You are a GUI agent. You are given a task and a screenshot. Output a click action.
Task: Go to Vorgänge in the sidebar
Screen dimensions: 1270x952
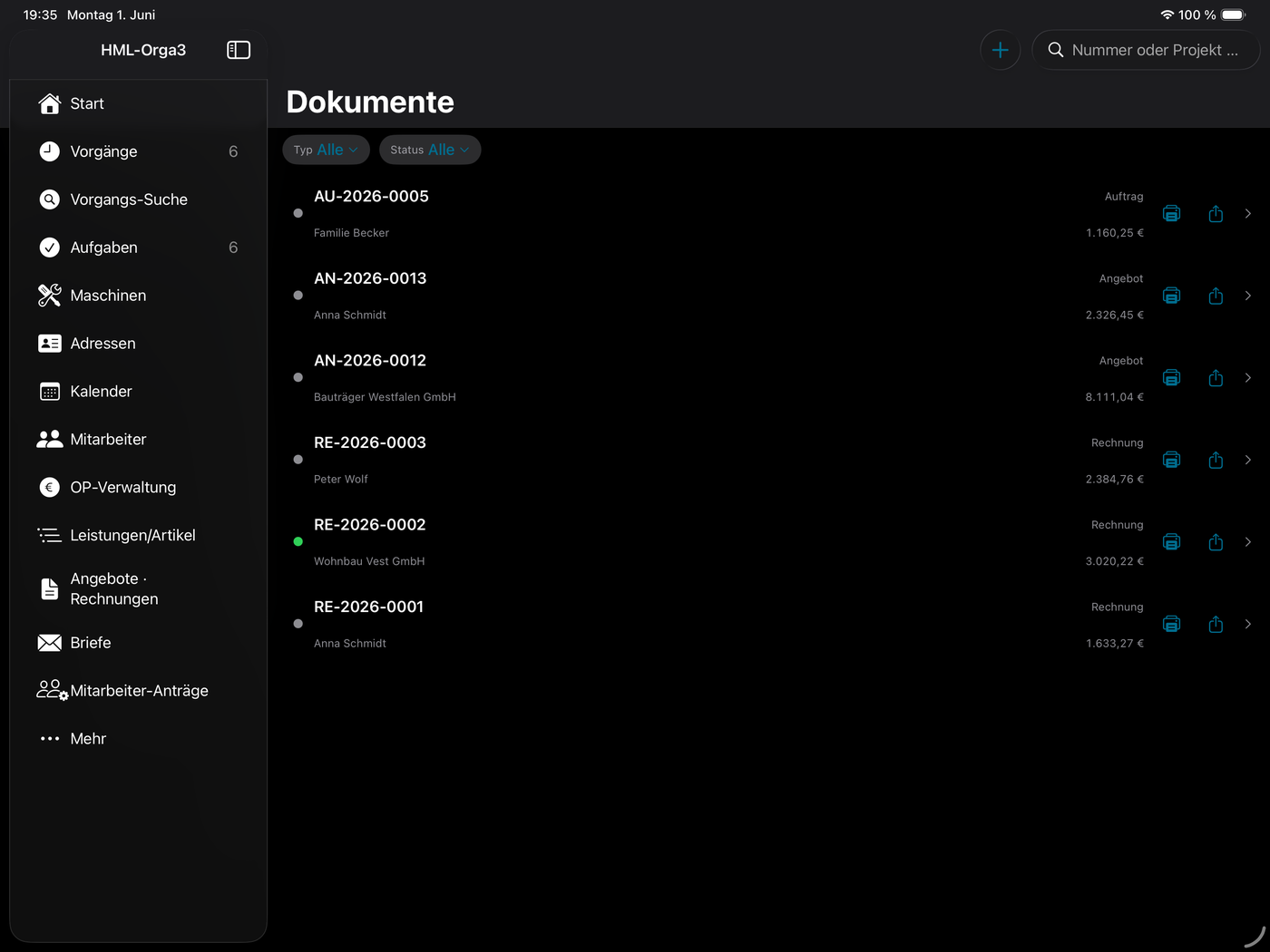point(139,151)
